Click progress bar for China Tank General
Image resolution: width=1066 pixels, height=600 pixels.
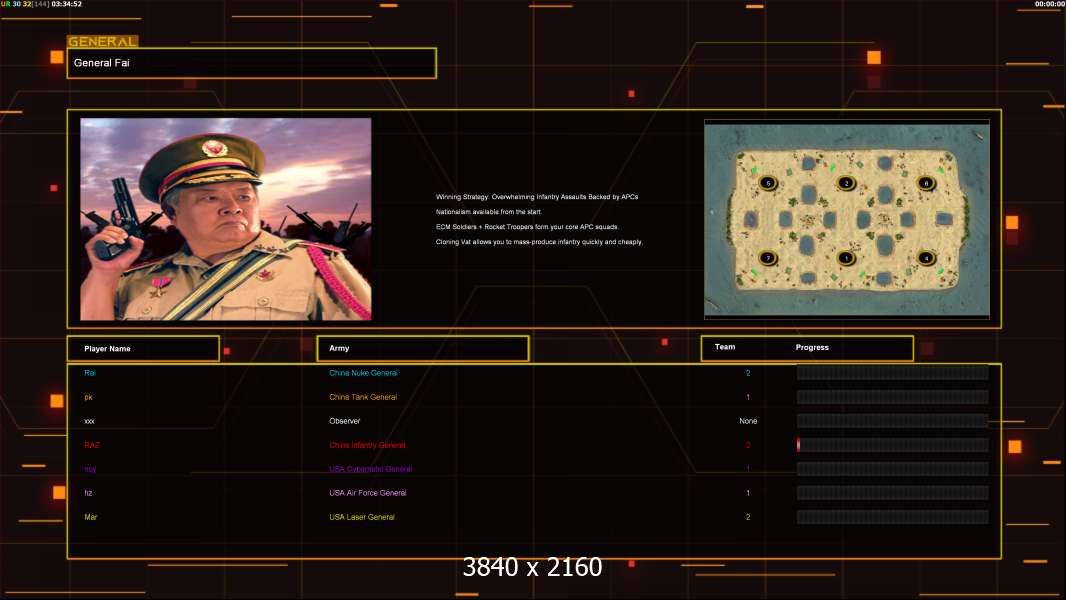[x=892, y=397]
